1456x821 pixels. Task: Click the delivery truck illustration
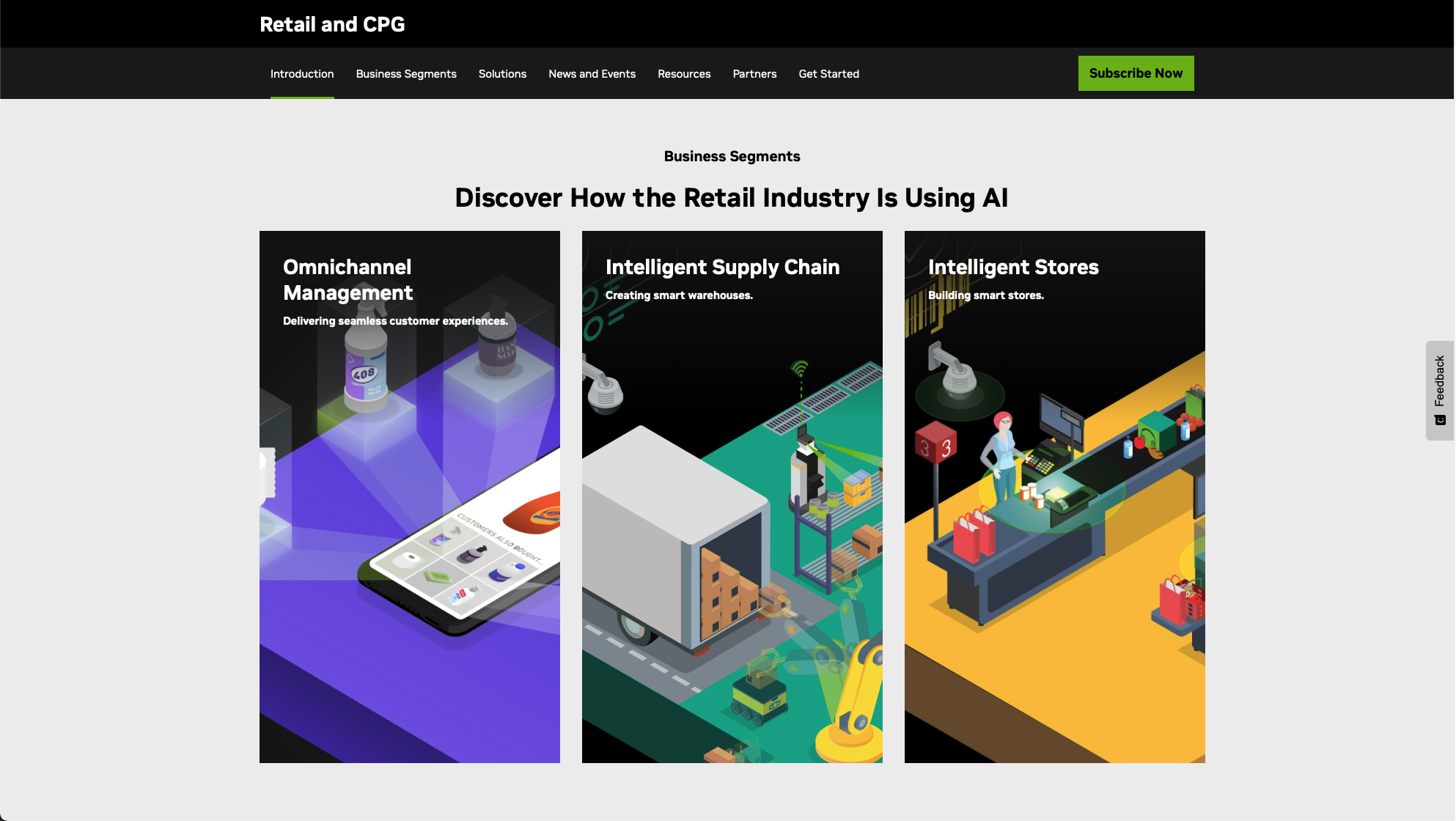click(x=660, y=528)
